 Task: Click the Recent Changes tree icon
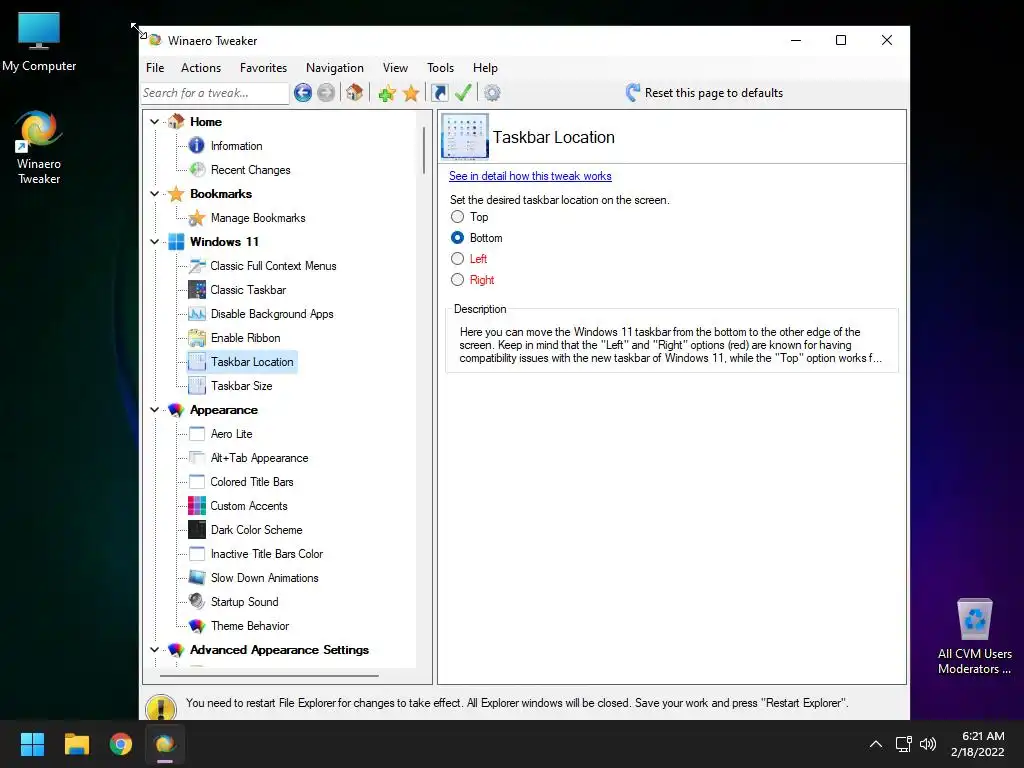tap(197, 170)
